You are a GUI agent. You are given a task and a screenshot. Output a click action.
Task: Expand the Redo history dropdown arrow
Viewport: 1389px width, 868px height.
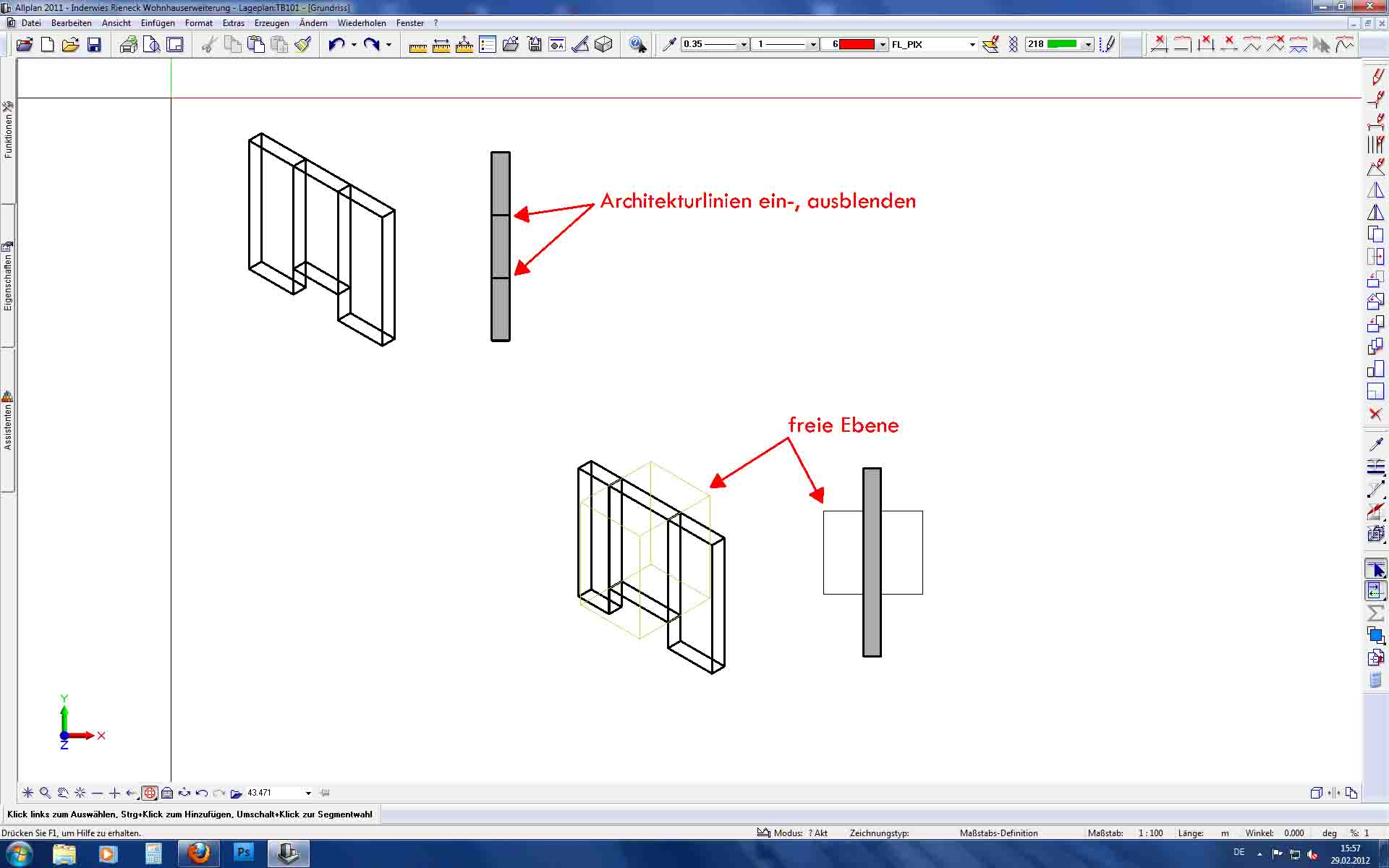[389, 45]
